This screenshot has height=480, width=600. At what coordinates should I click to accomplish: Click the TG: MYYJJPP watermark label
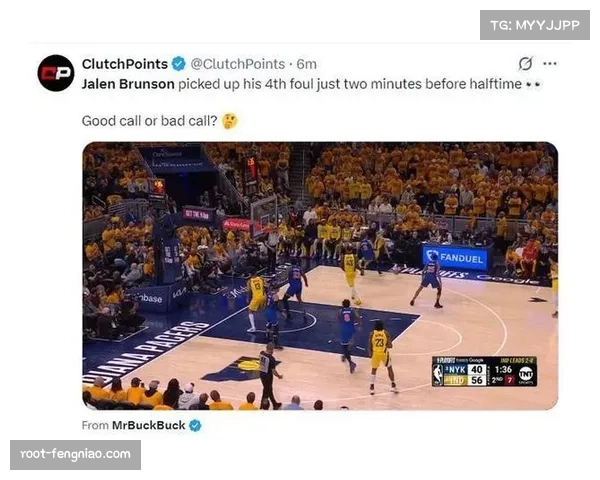[535, 25]
